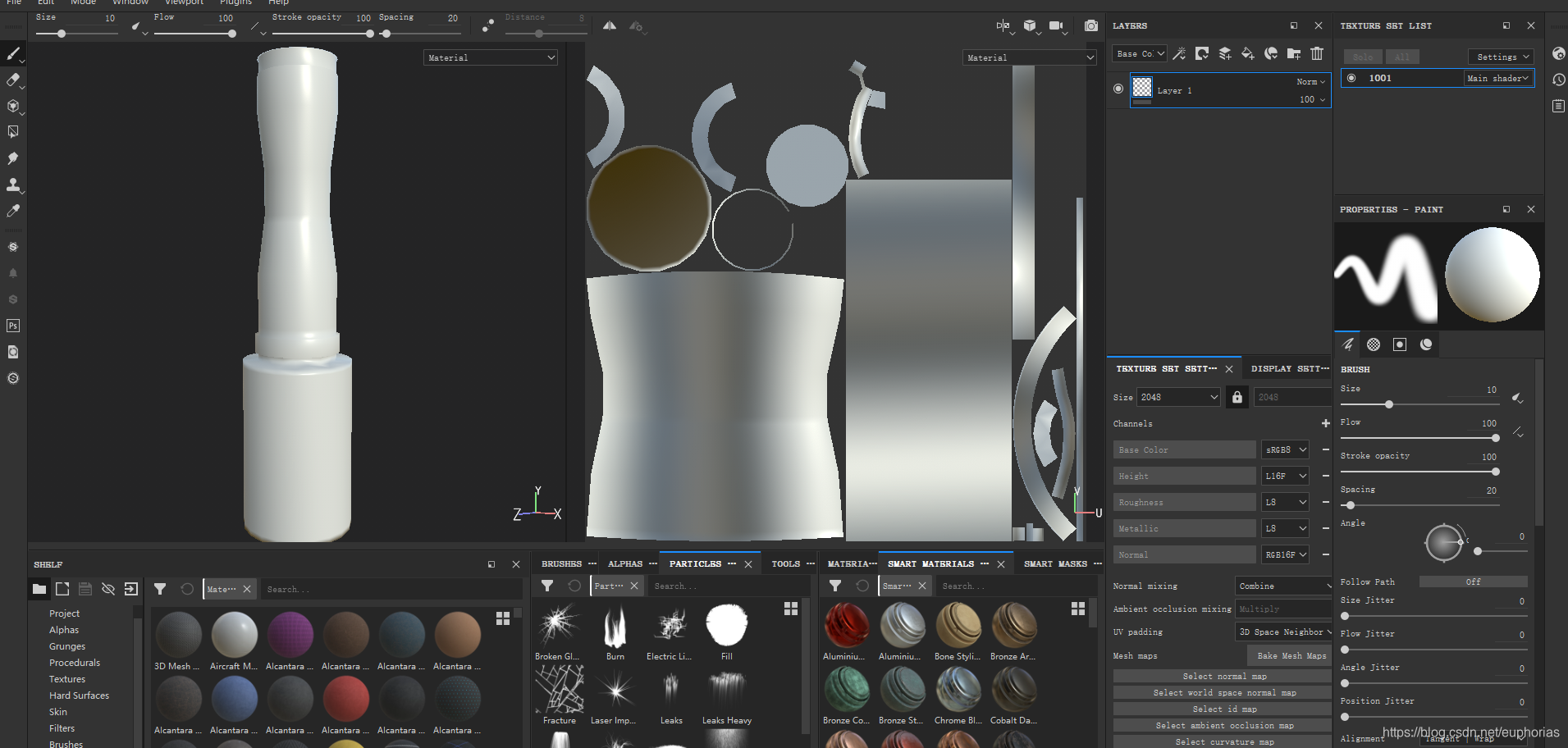Click Select normal map button
This screenshot has height=748, width=1568.
pyautogui.click(x=1223, y=676)
